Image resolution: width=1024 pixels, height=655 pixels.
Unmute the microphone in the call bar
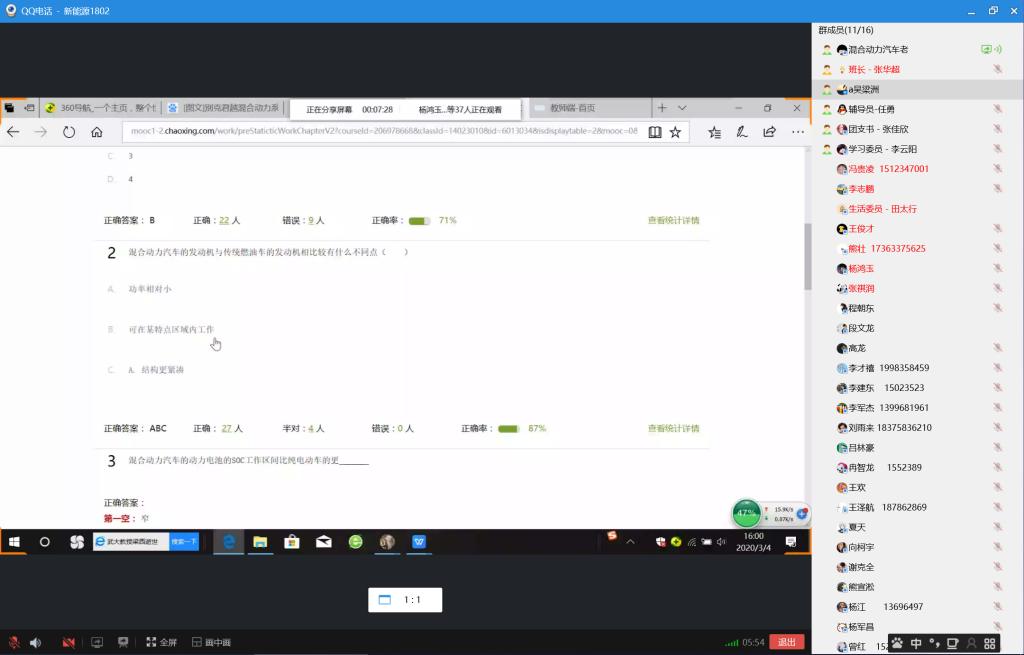click(14, 642)
